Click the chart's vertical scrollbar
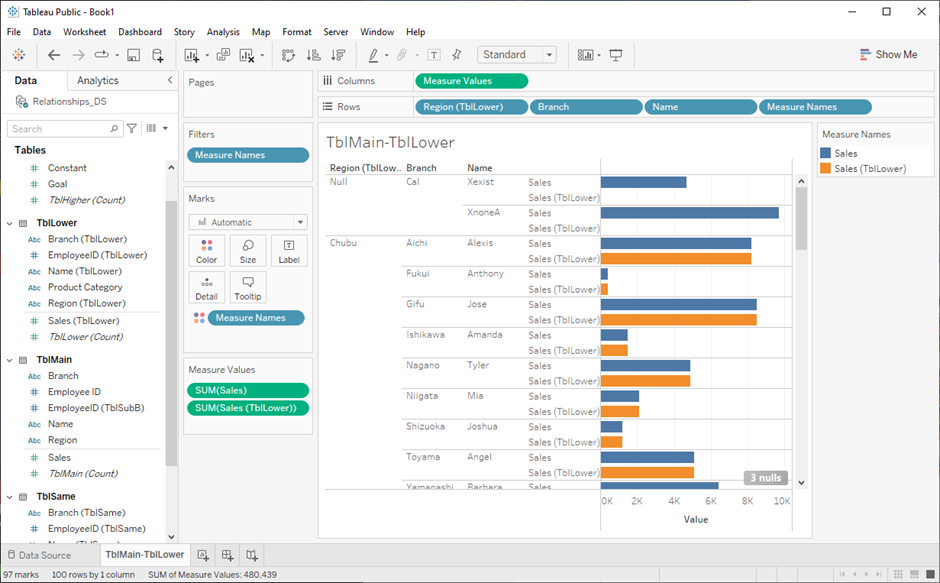This screenshot has width=940, height=583. click(801, 218)
